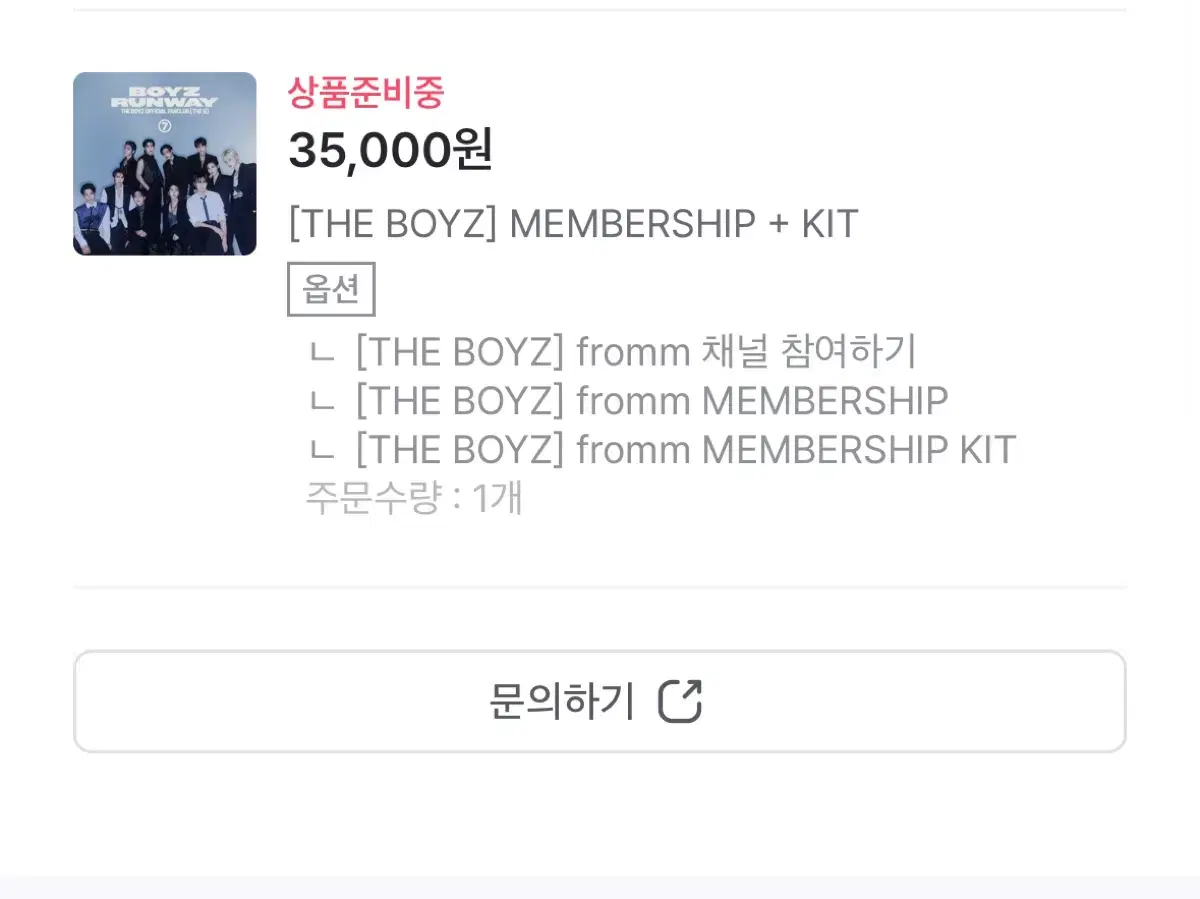Click divider line above product section
Viewport: 1200px width, 899px height.
[x=600, y=10]
